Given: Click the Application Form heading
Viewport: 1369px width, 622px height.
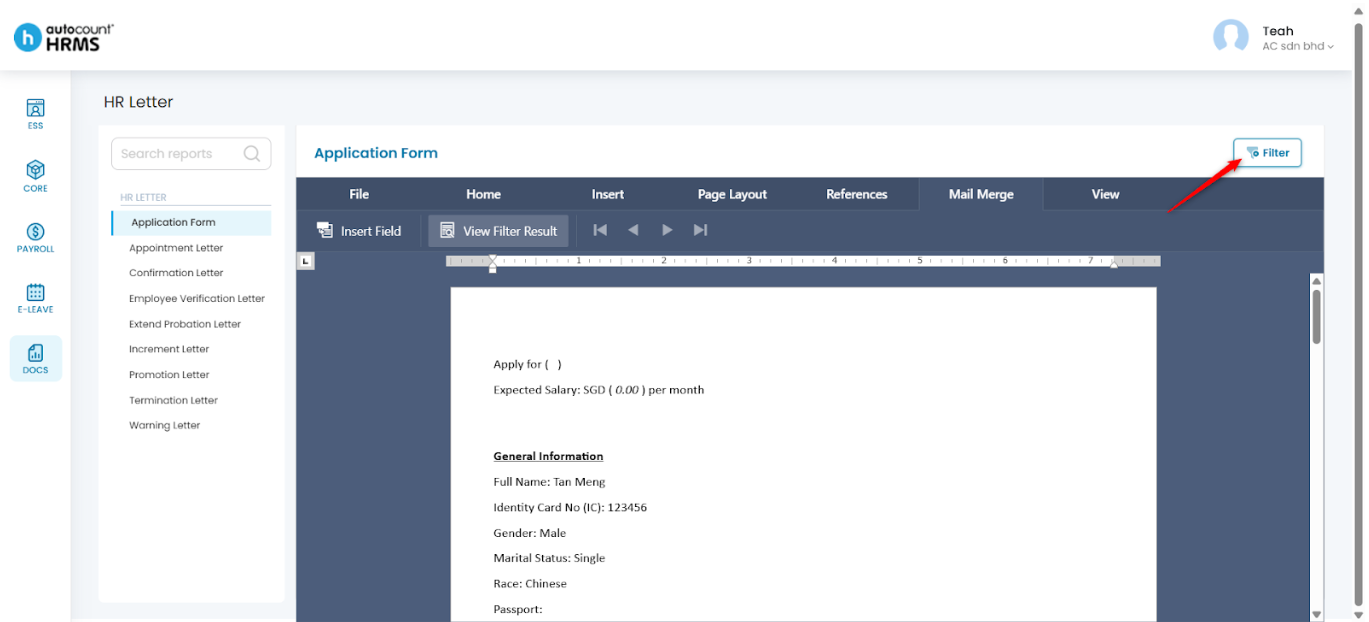Looking at the screenshot, I should (x=376, y=153).
